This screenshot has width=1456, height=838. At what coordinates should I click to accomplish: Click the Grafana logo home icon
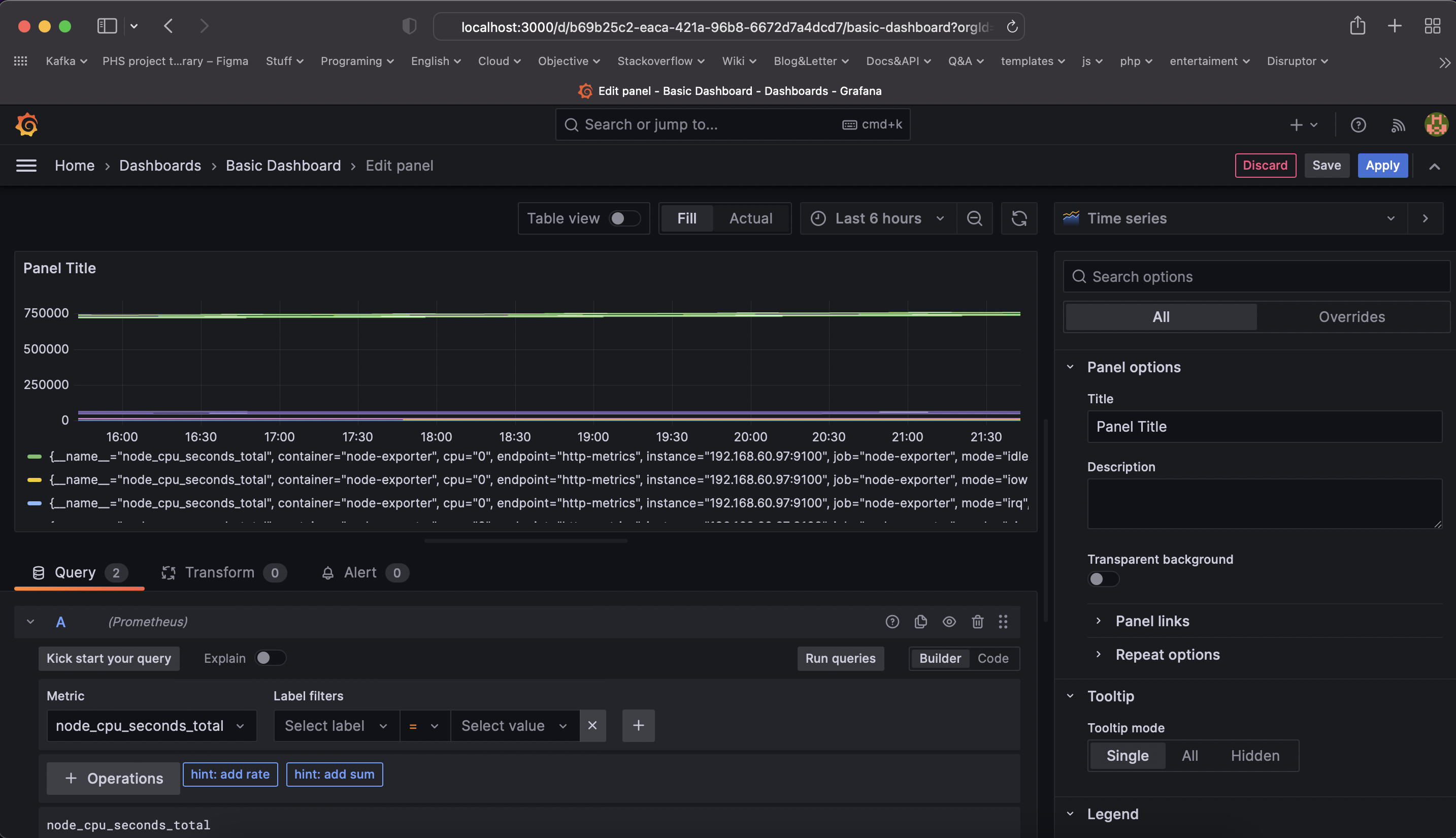[x=27, y=124]
